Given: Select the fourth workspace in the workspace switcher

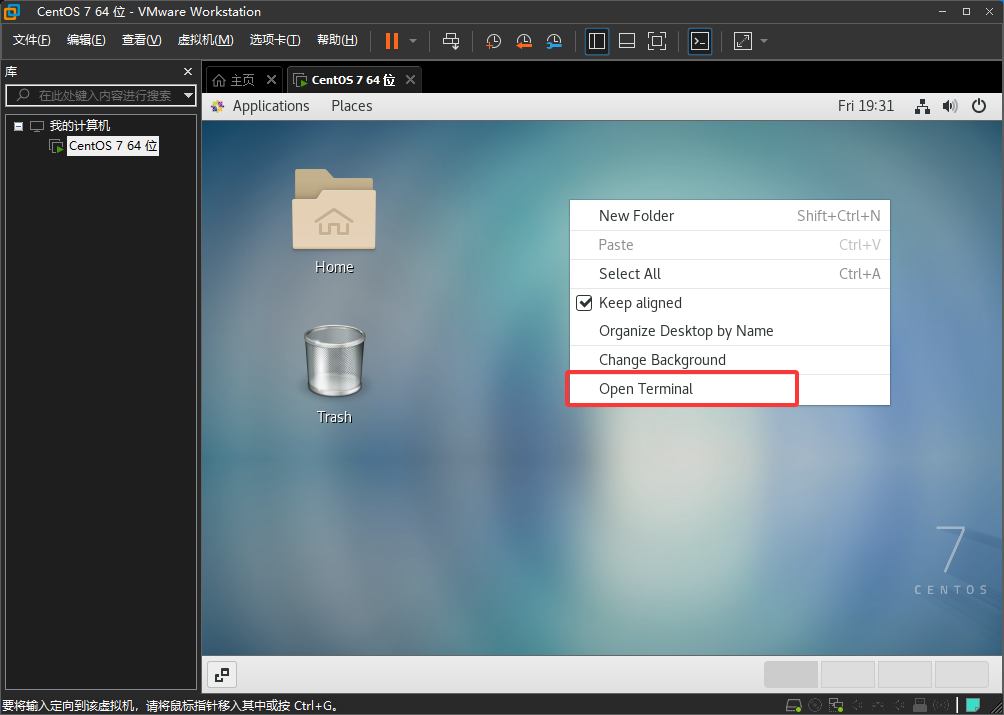Looking at the screenshot, I should point(962,675).
